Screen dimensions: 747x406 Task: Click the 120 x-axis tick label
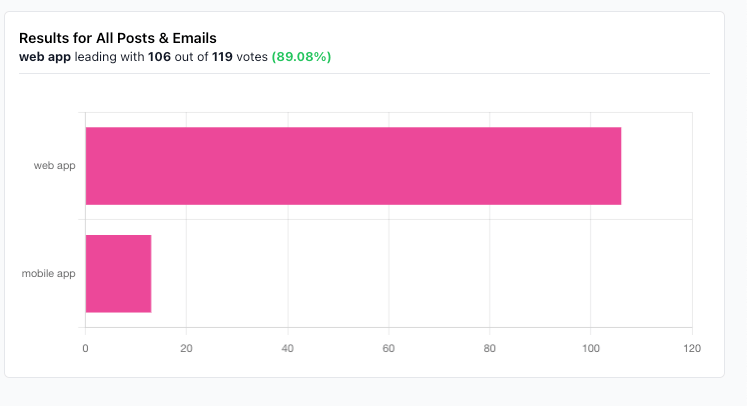(x=691, y=348)
